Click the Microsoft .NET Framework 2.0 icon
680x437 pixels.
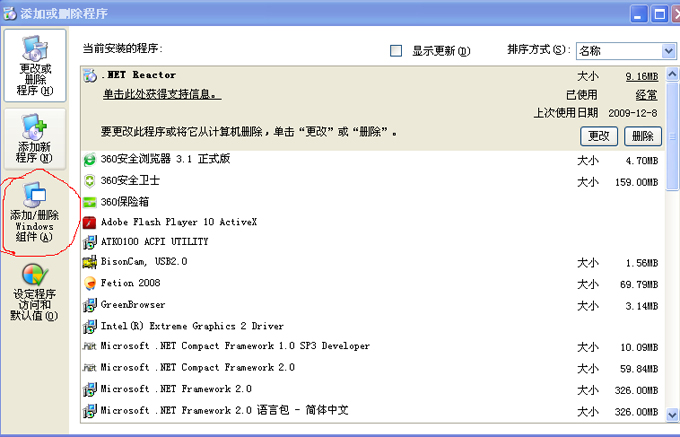89,389
